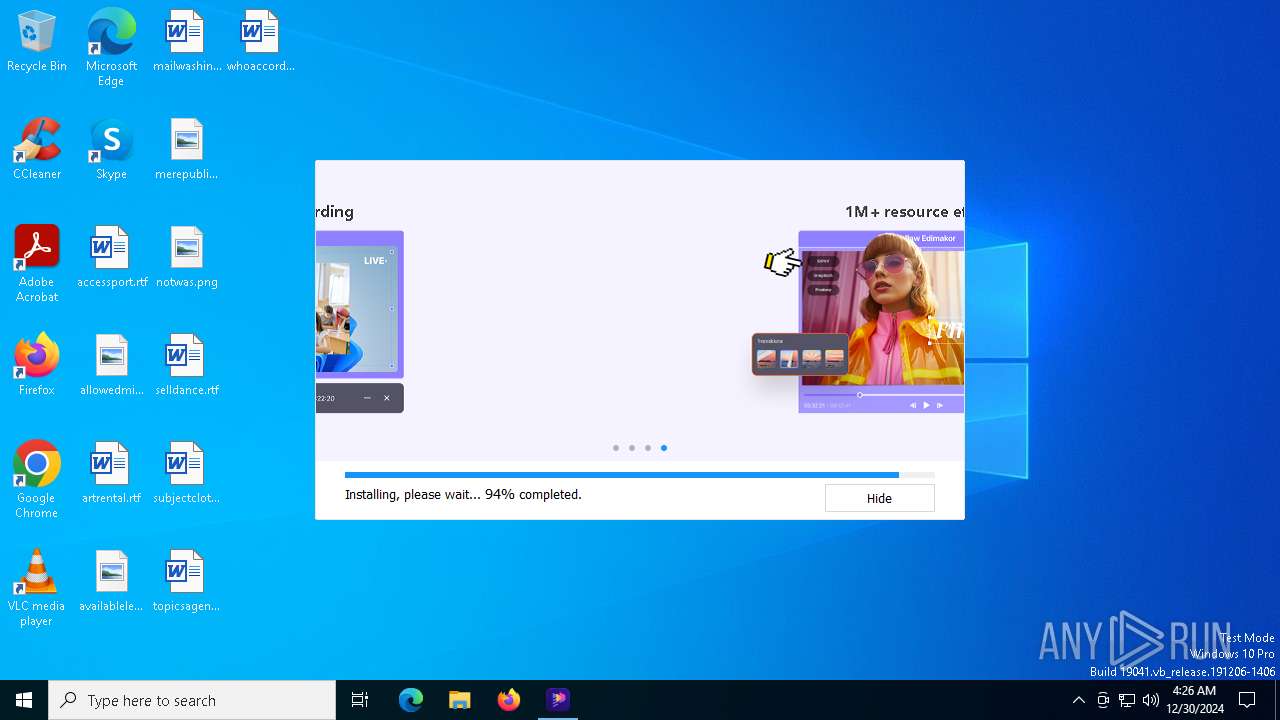Hide the installer window

[879, 498]
